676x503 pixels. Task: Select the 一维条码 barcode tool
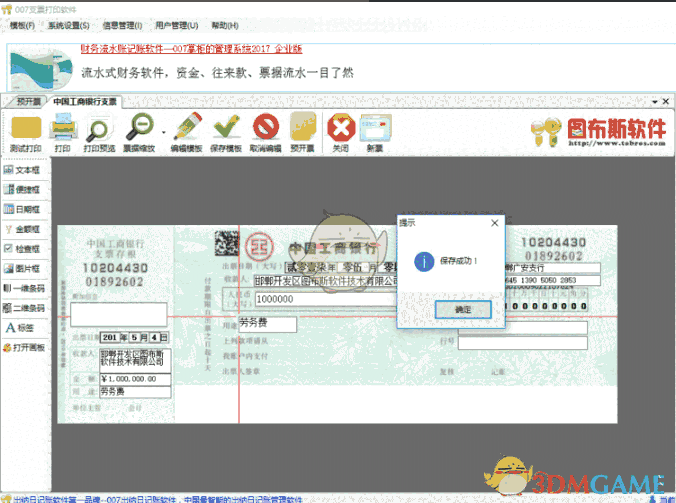tap(25, 288)
